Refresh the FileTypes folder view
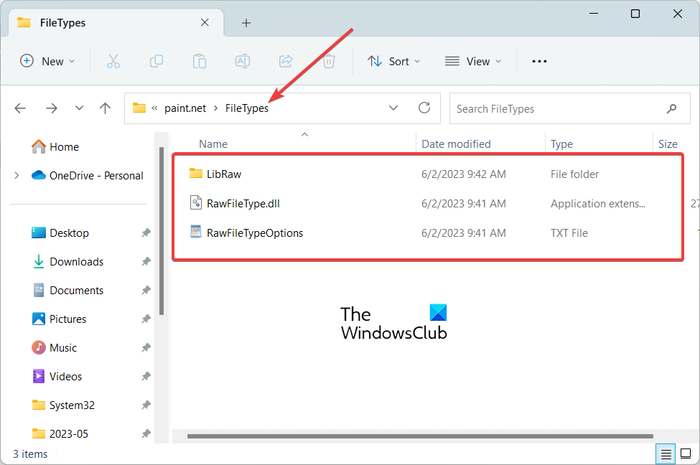 pos(424,108)
